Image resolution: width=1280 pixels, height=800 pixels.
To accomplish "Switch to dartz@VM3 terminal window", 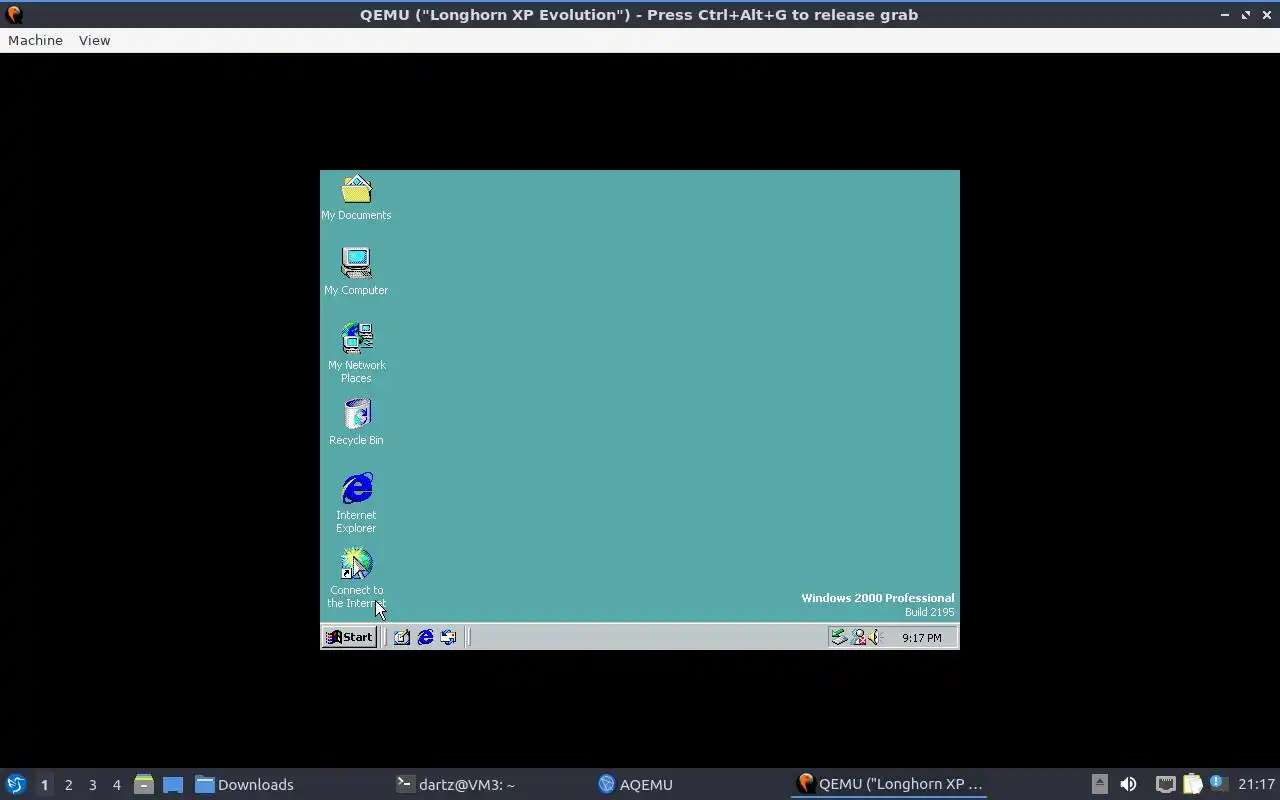I will [456, 784].
